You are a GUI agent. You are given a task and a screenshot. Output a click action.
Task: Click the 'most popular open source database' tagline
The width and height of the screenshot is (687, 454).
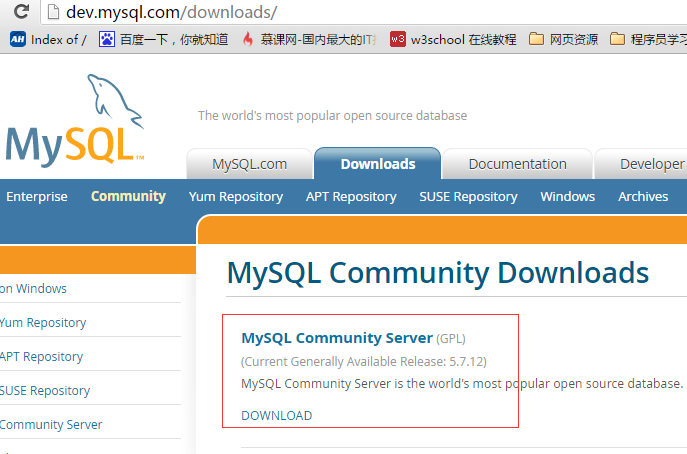pos(332,116)
